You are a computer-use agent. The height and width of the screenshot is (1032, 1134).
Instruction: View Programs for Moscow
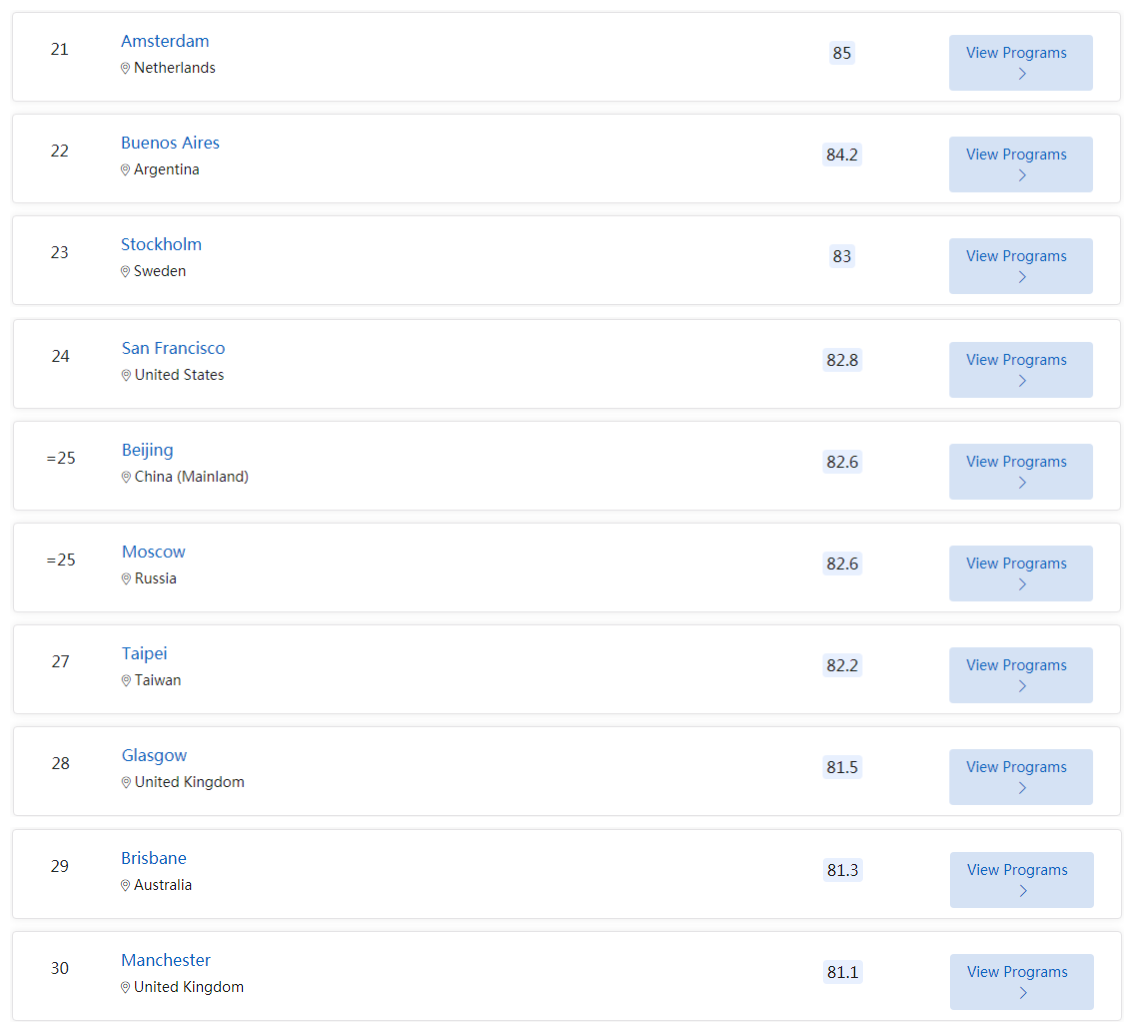click(1020, 573)
